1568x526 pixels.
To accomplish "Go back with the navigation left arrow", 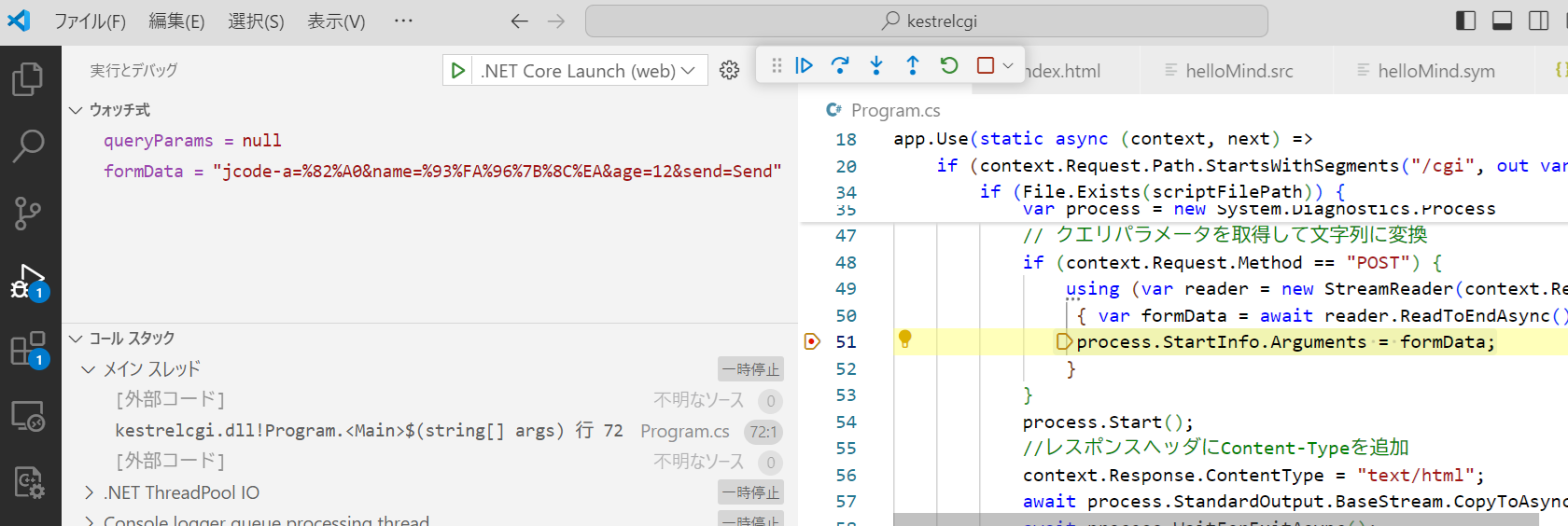I will 520,21.
